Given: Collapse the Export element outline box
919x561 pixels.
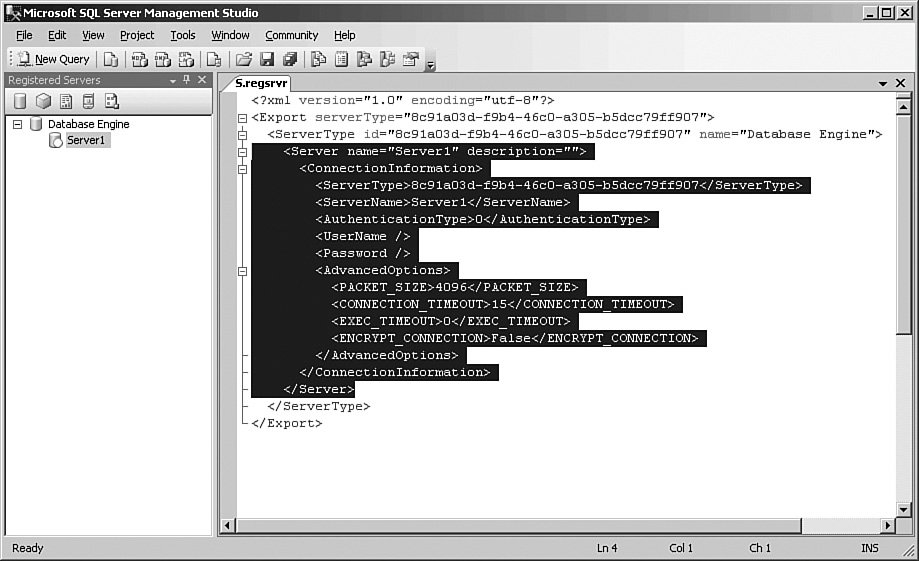Looking at the screenshot, I should pyautogui.click(x=242, y=118).
